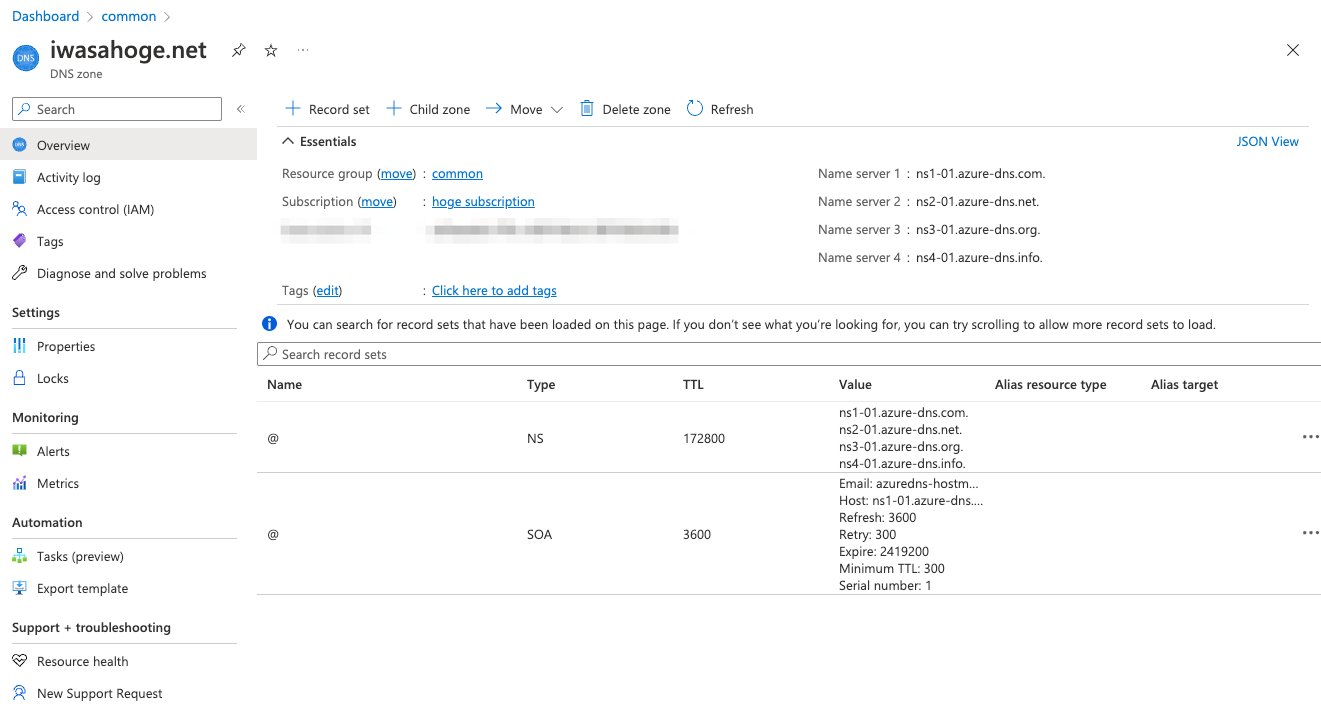Open Export template in the sidebar
The height and width of the screenshot is (721, 1321).
(81, 588)
